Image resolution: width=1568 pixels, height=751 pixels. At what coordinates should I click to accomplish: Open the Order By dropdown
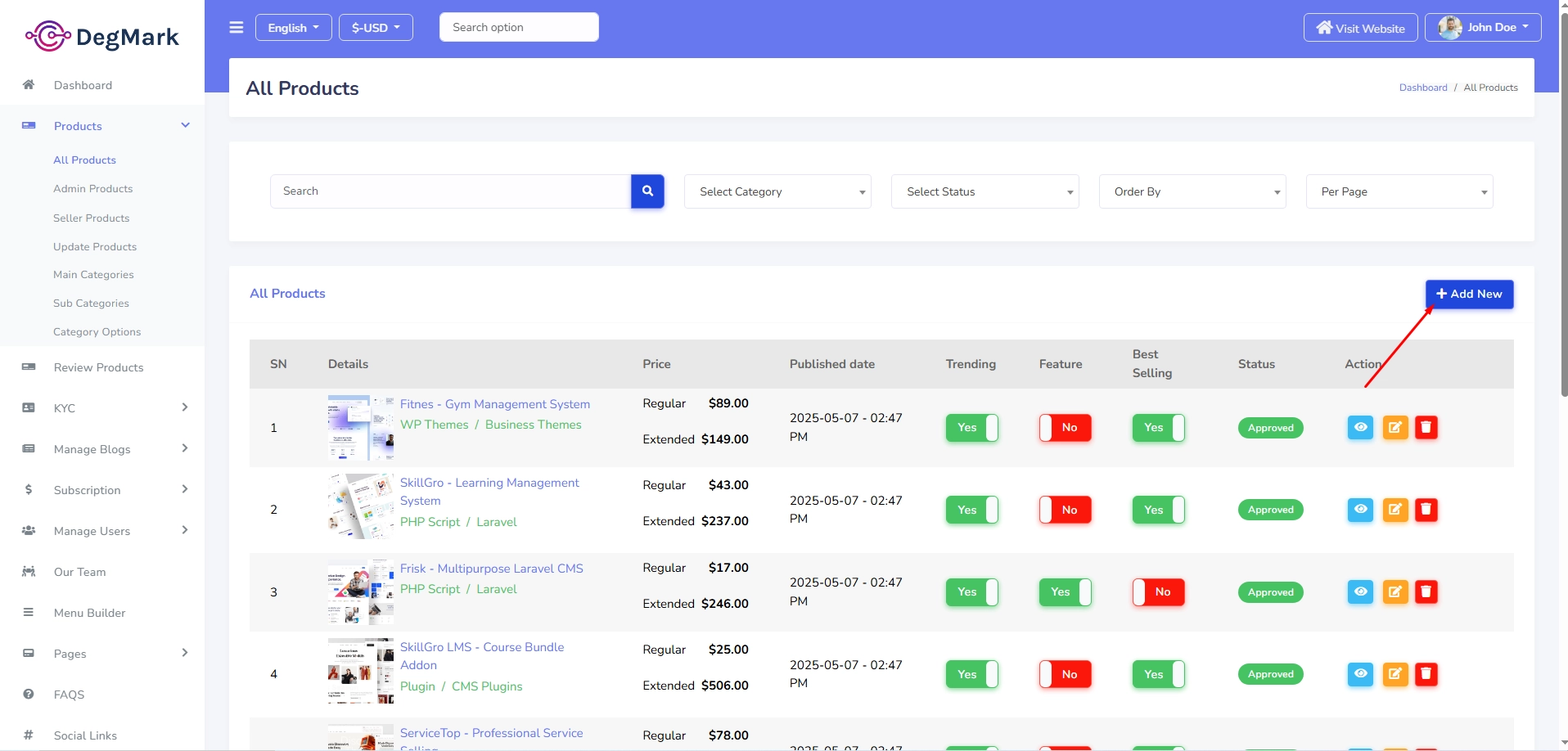[1192, 191]
